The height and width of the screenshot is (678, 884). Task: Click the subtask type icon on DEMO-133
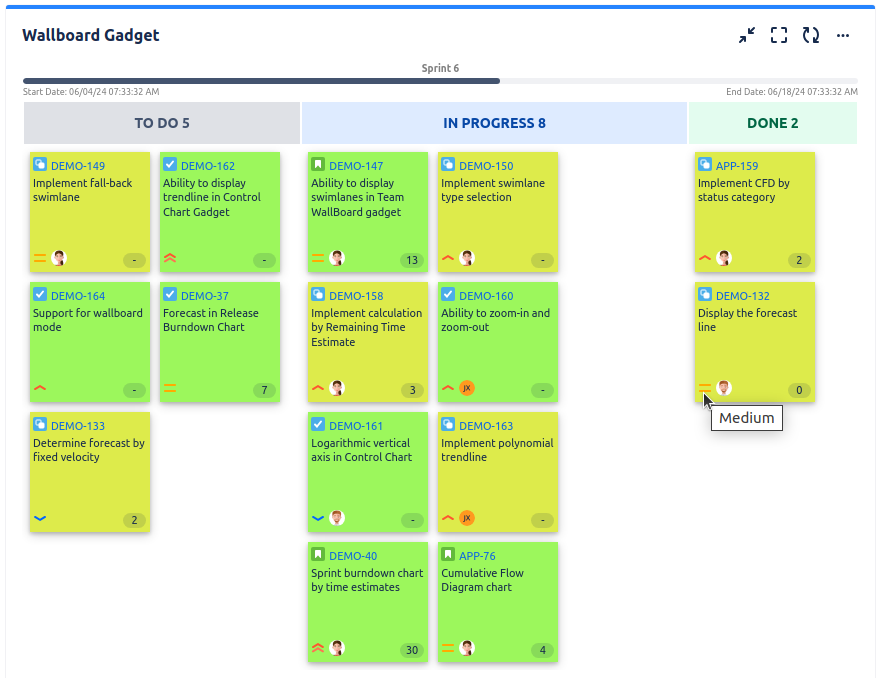[40, 424]
